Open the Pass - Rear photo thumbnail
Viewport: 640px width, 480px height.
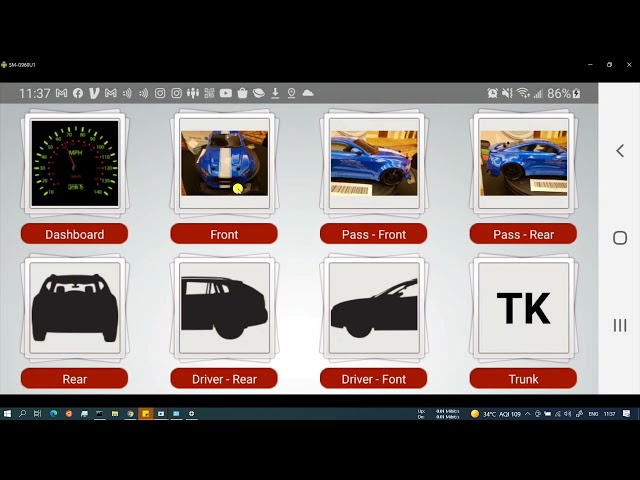(524, 163)
